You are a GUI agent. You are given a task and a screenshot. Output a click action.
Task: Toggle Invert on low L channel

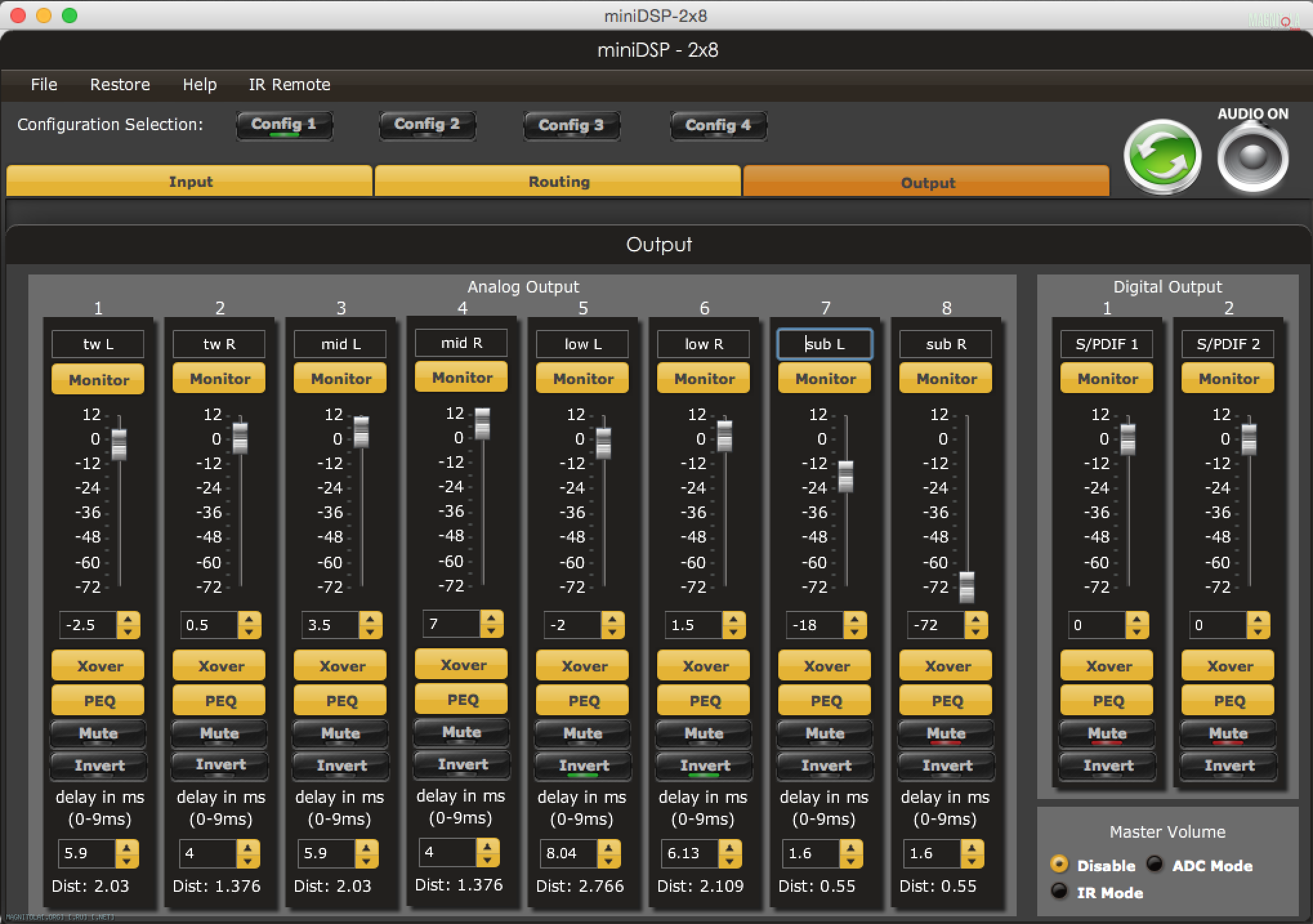tap(583, 765)
